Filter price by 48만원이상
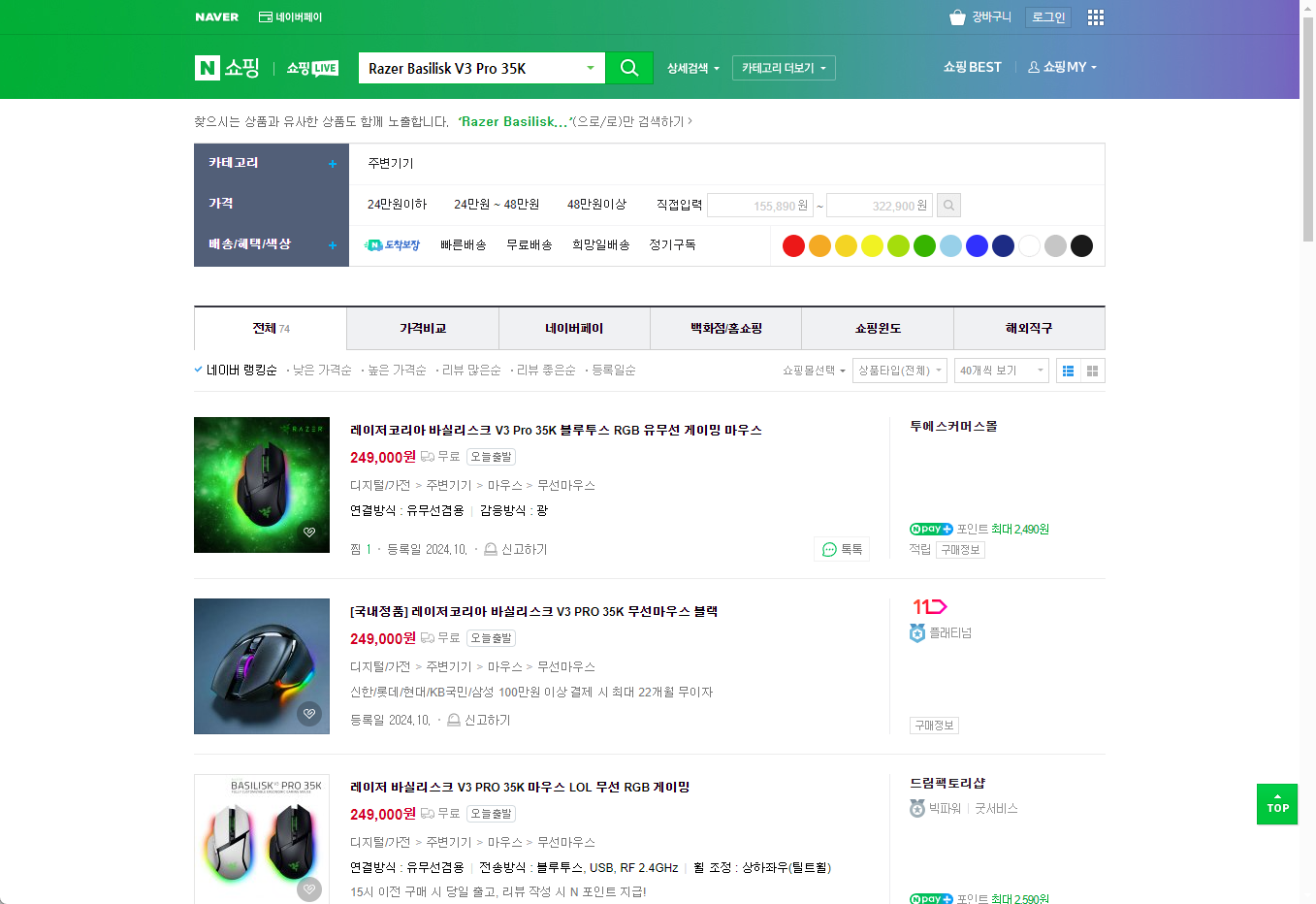The height and width of the screenshot is (904, 1316). (x=596, y=205)
